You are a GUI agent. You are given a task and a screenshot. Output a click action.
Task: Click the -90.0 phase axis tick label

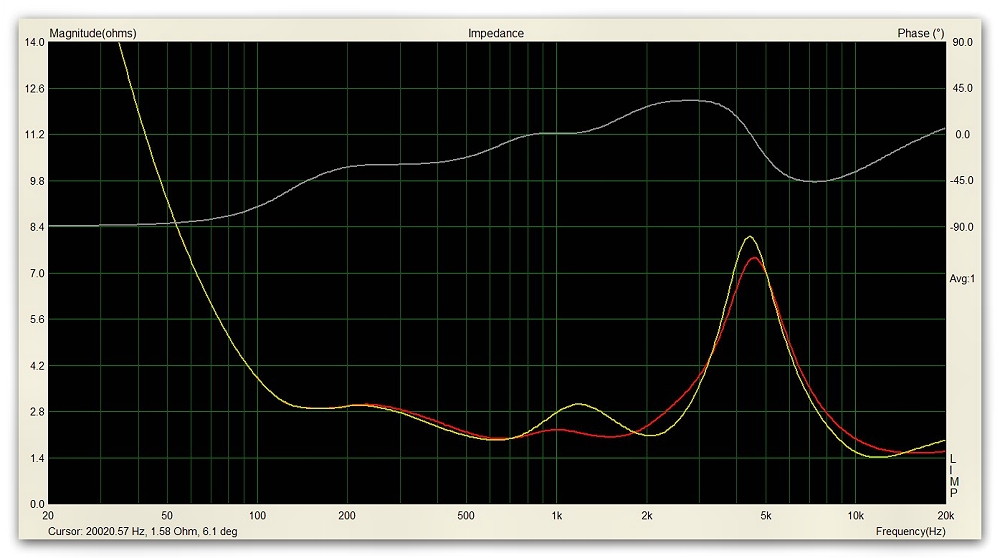coord(963,227)
